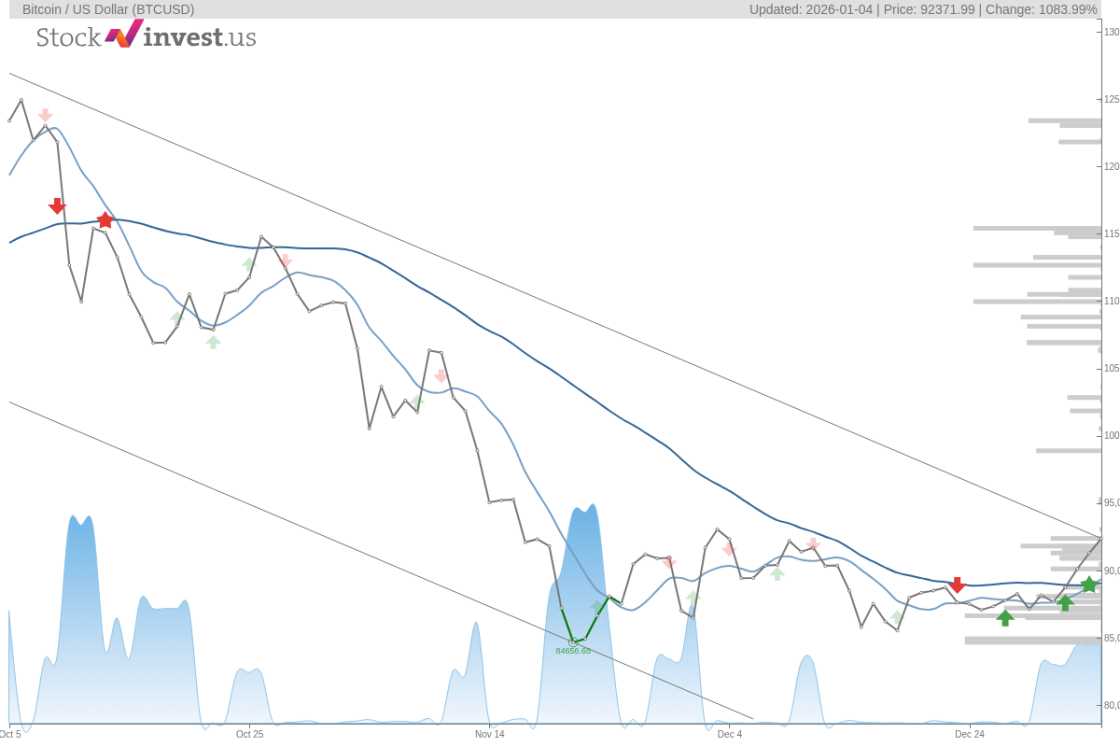Click the faded pink arrow under the early-November 106 peak
Viewport: 1120px width, 747px height.
click(x=441, y=376)
